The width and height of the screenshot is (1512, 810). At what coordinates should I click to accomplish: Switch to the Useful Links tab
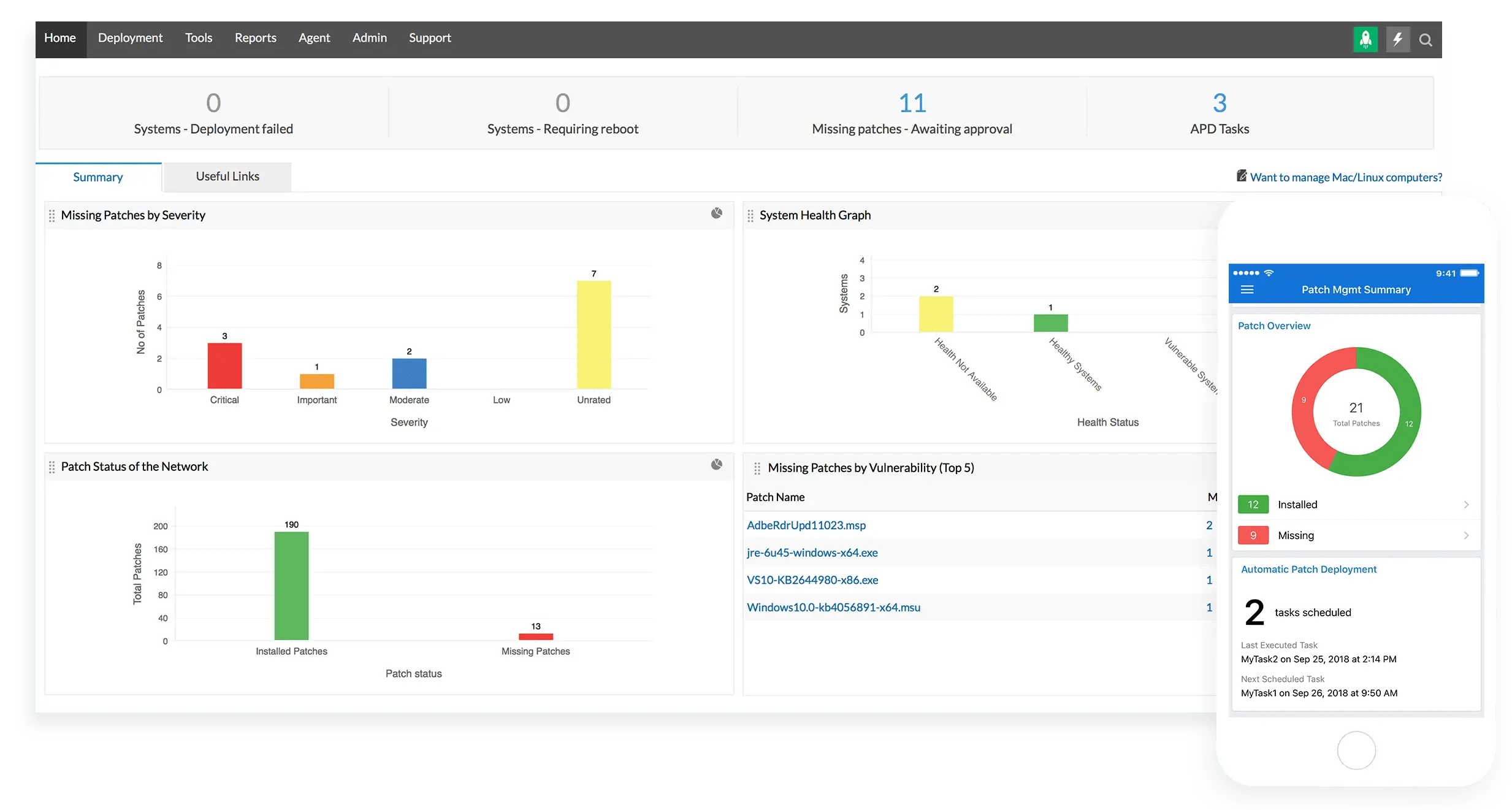click(x=227, y=177)
